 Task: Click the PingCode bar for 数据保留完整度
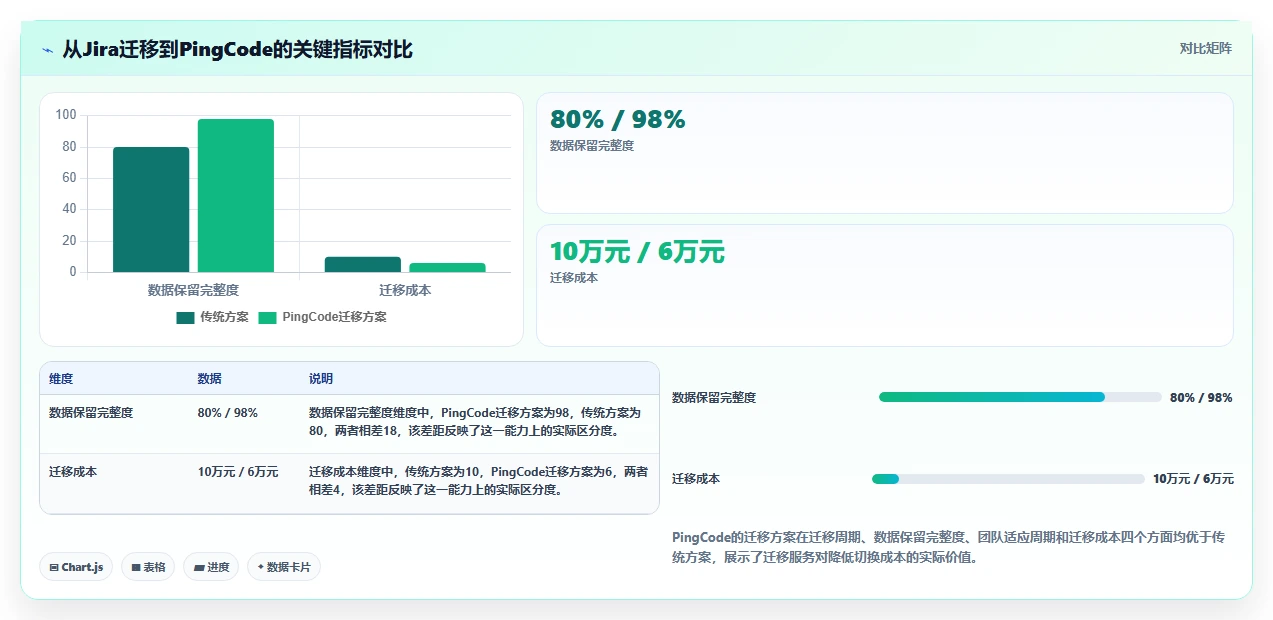click(236, 195)
